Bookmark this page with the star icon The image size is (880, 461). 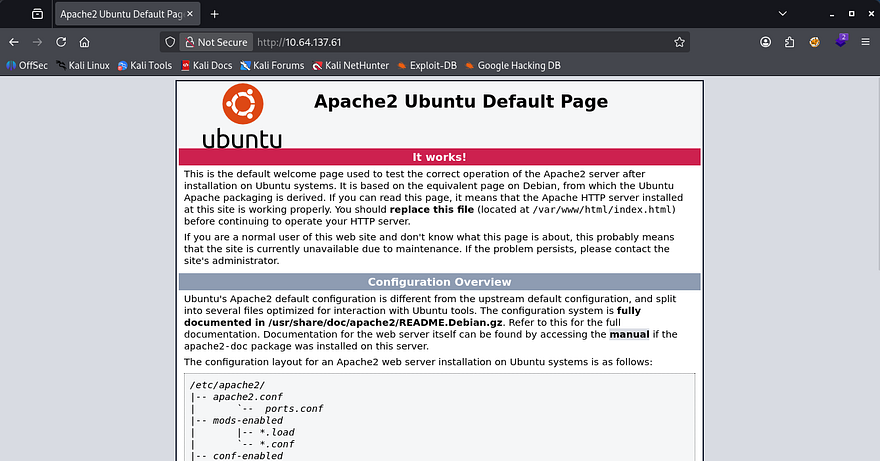click(x=679, y=42)
